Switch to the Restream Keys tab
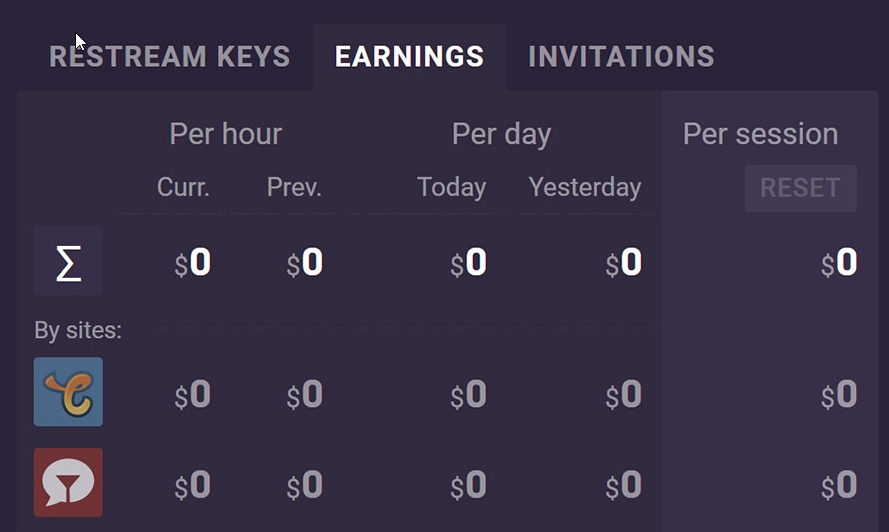889x532 pixels. (170, 57)
